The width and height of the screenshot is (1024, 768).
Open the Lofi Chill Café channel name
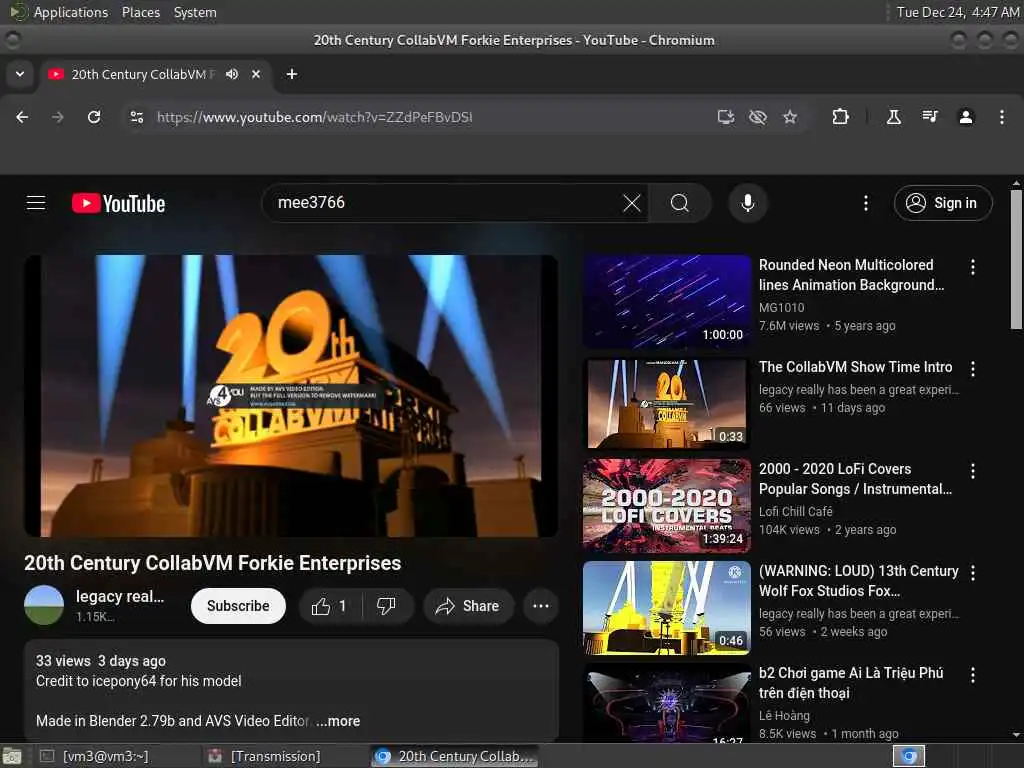point(795,511)
